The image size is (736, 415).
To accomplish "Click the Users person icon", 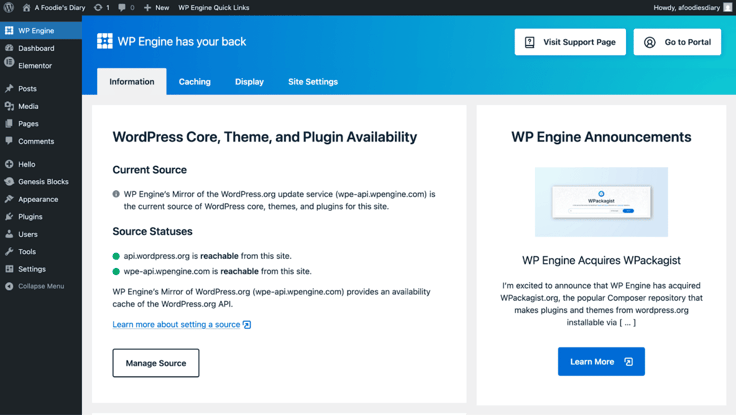I will point(9,234).
